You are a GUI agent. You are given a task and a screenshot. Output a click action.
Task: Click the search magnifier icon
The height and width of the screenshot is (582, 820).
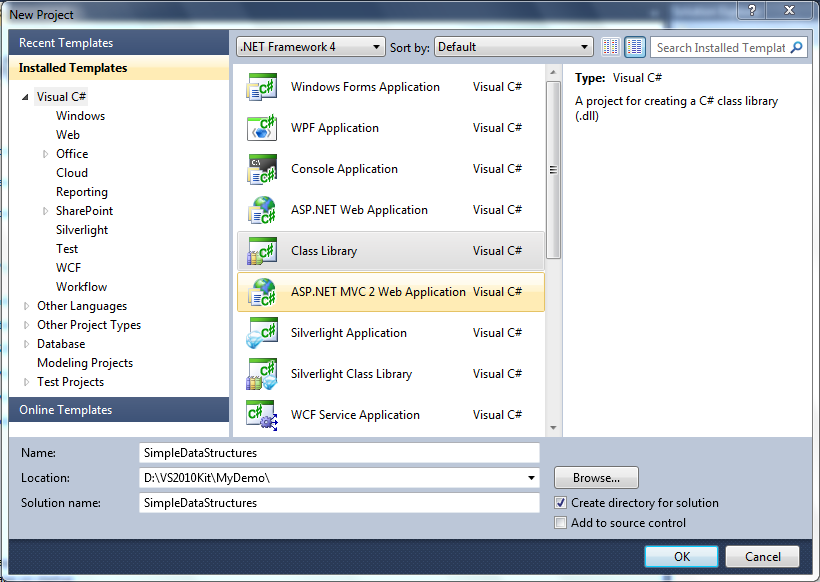click(796, 48)
